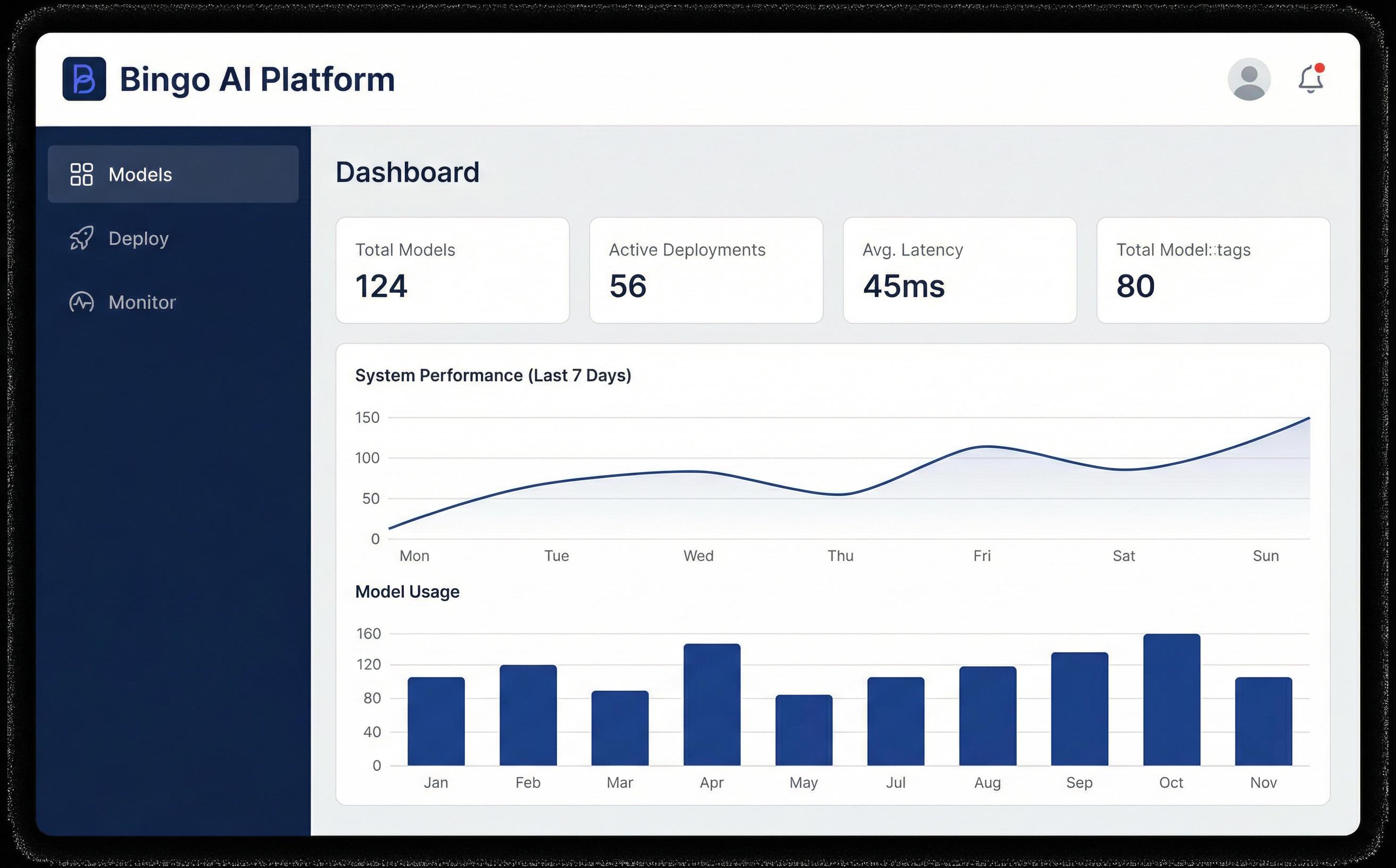Click the May bar in usage chart
The height and width of the screenshot is (868, 1396).
803,730
